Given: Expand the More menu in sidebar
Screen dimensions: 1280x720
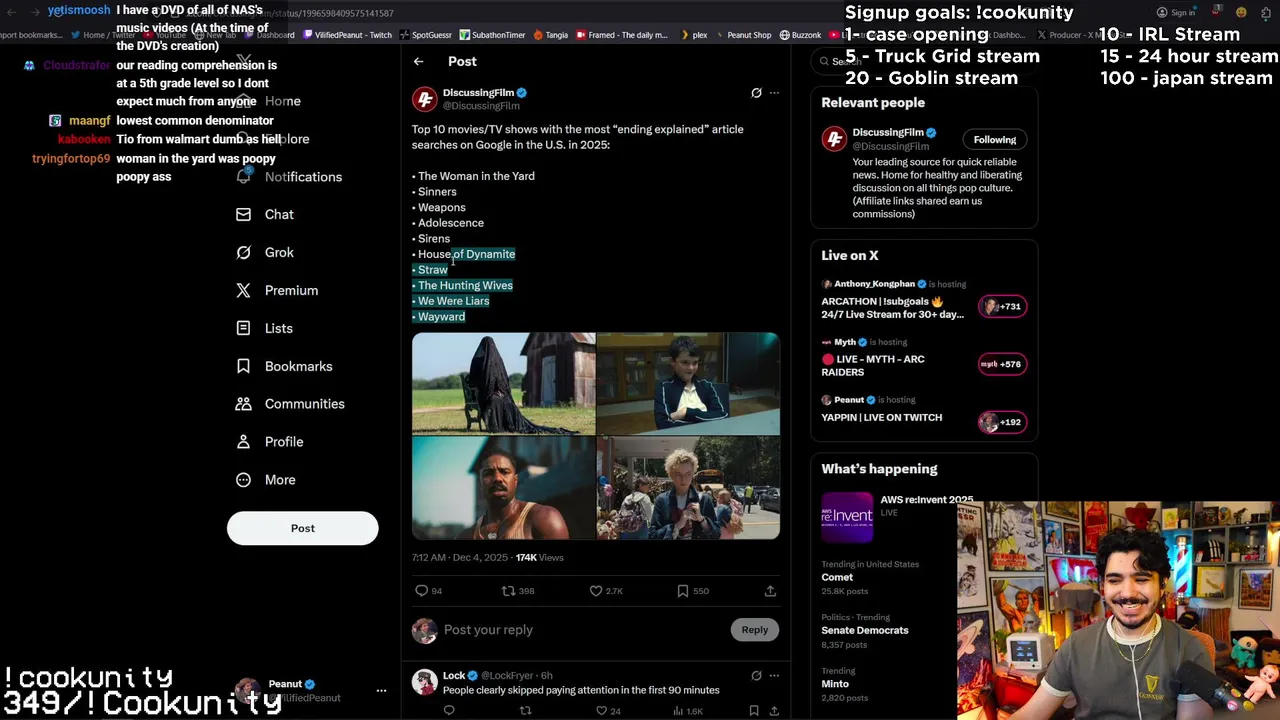Looking at the screenshot, I should pyautogui.click(x=266, y=480).
